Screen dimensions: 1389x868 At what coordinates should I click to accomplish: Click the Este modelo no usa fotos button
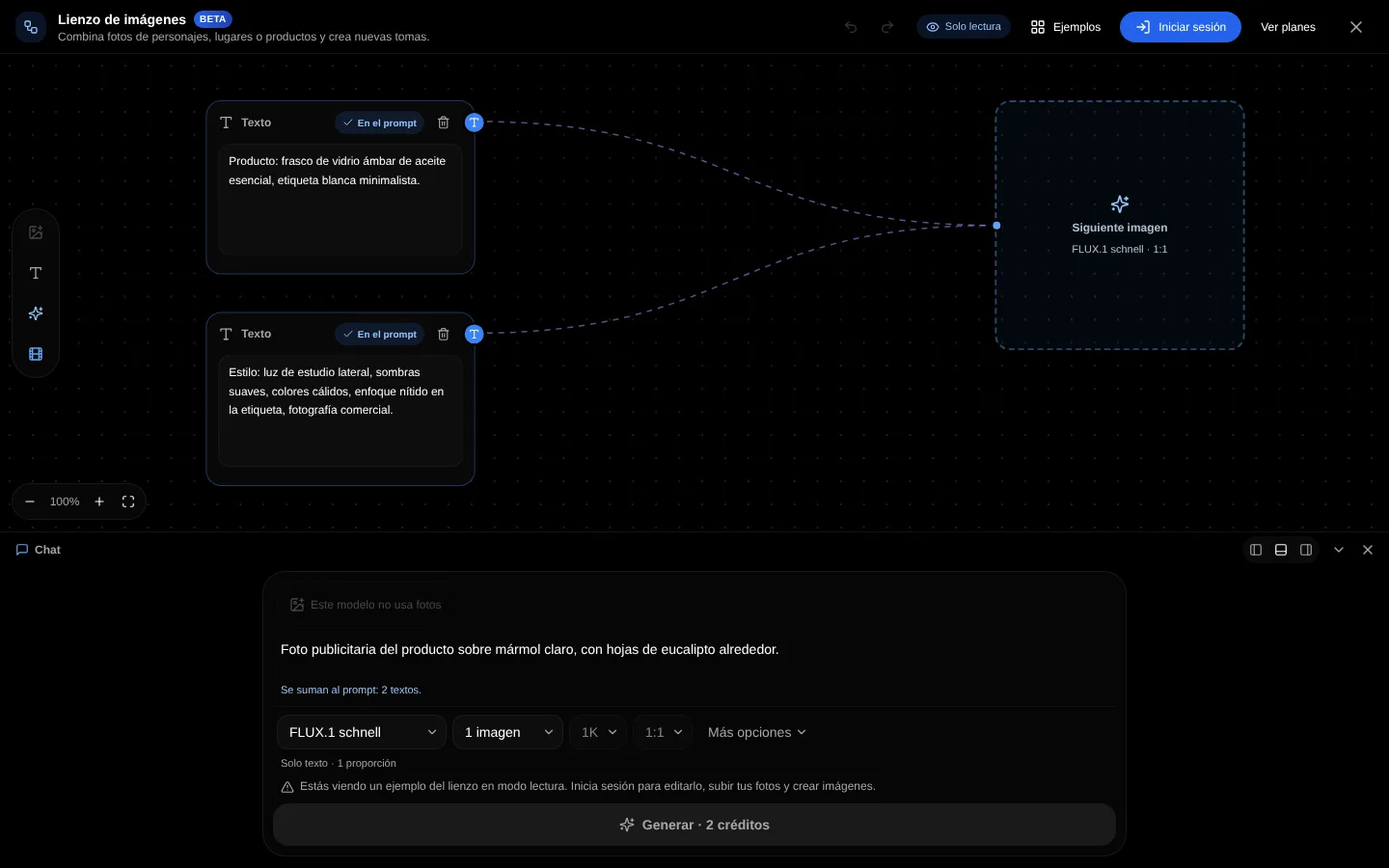pos(366,605)
